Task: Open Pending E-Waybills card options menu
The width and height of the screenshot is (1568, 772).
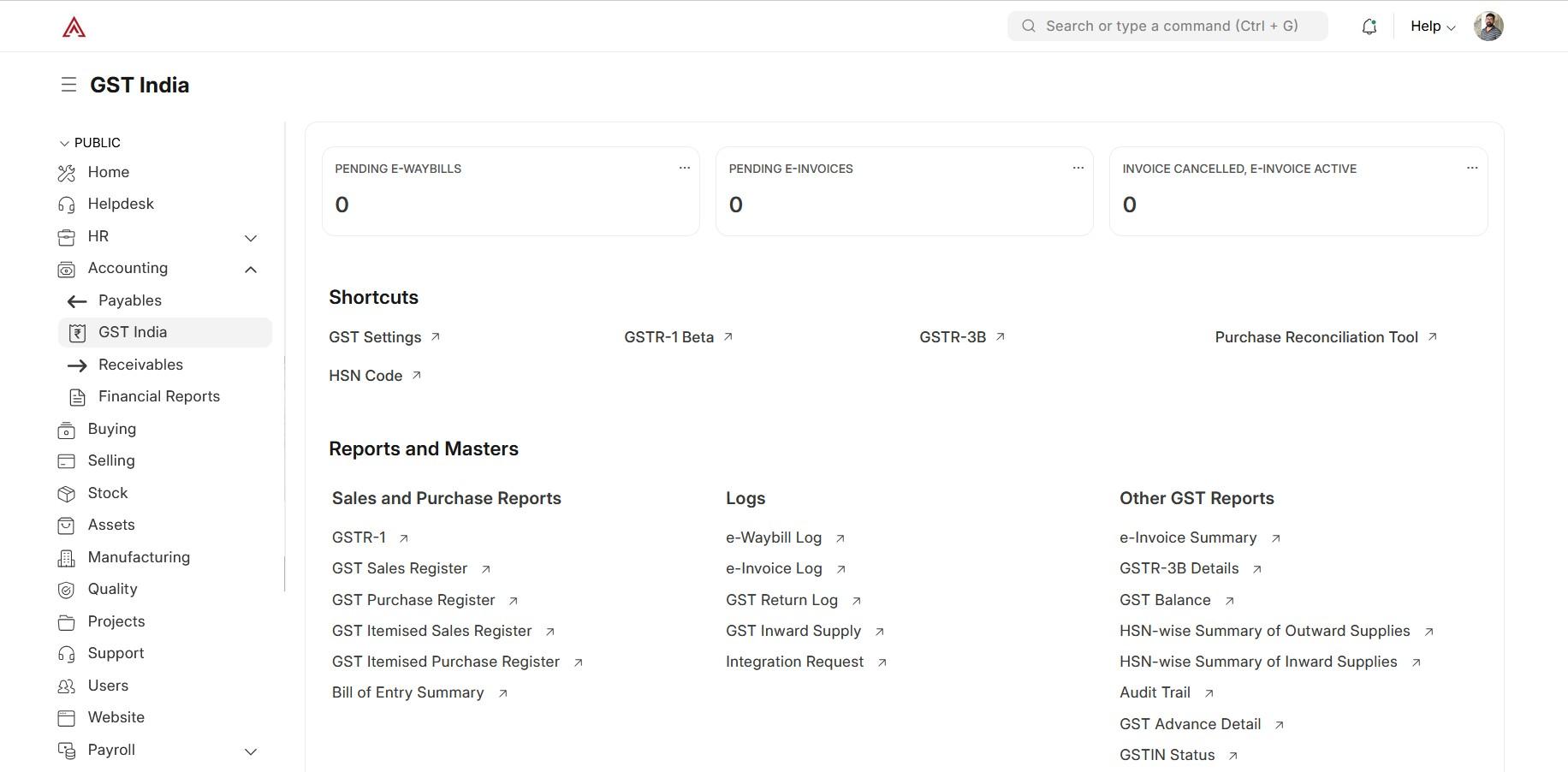Action: coord(684,168)
